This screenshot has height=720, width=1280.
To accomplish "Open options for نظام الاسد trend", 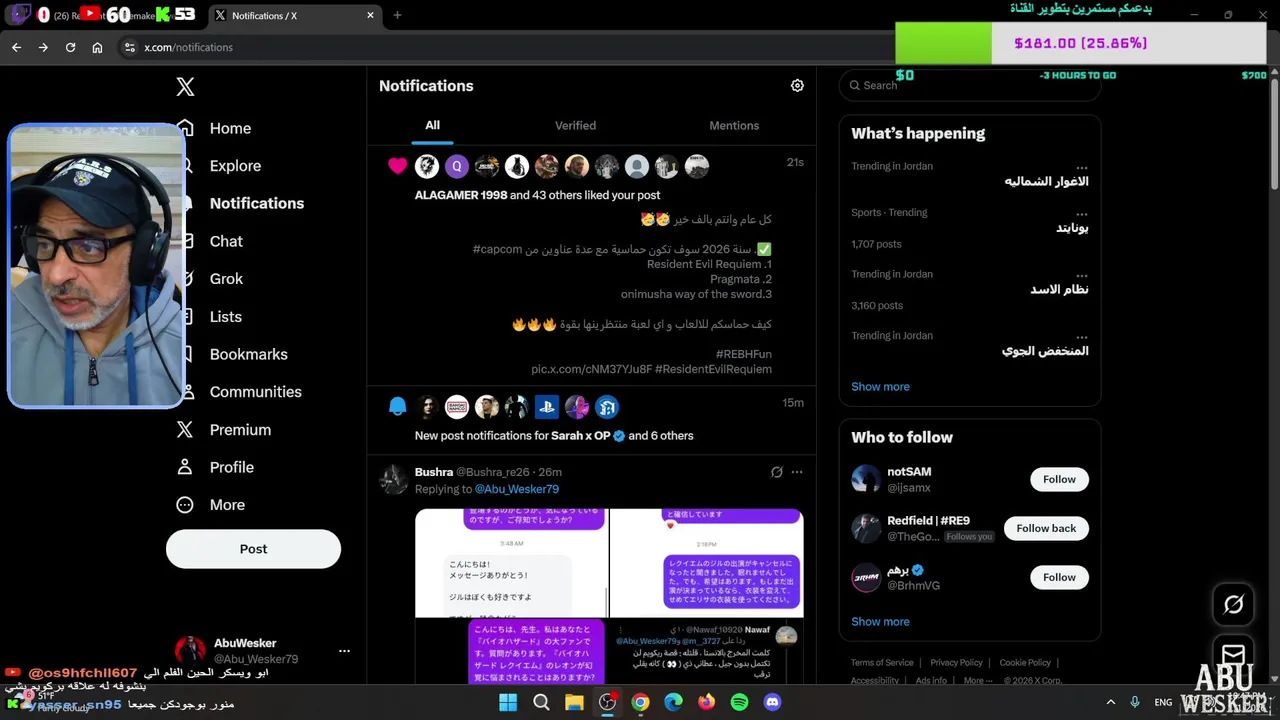I will pos(1082,275).
